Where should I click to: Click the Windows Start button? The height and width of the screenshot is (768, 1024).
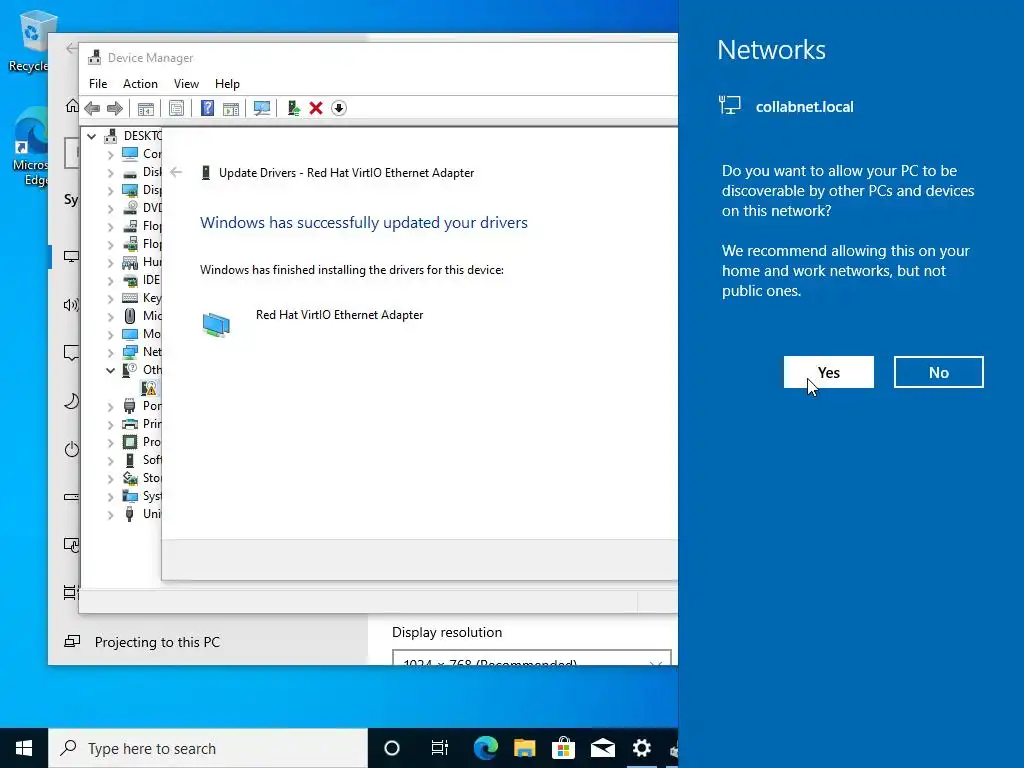(24, 748)
